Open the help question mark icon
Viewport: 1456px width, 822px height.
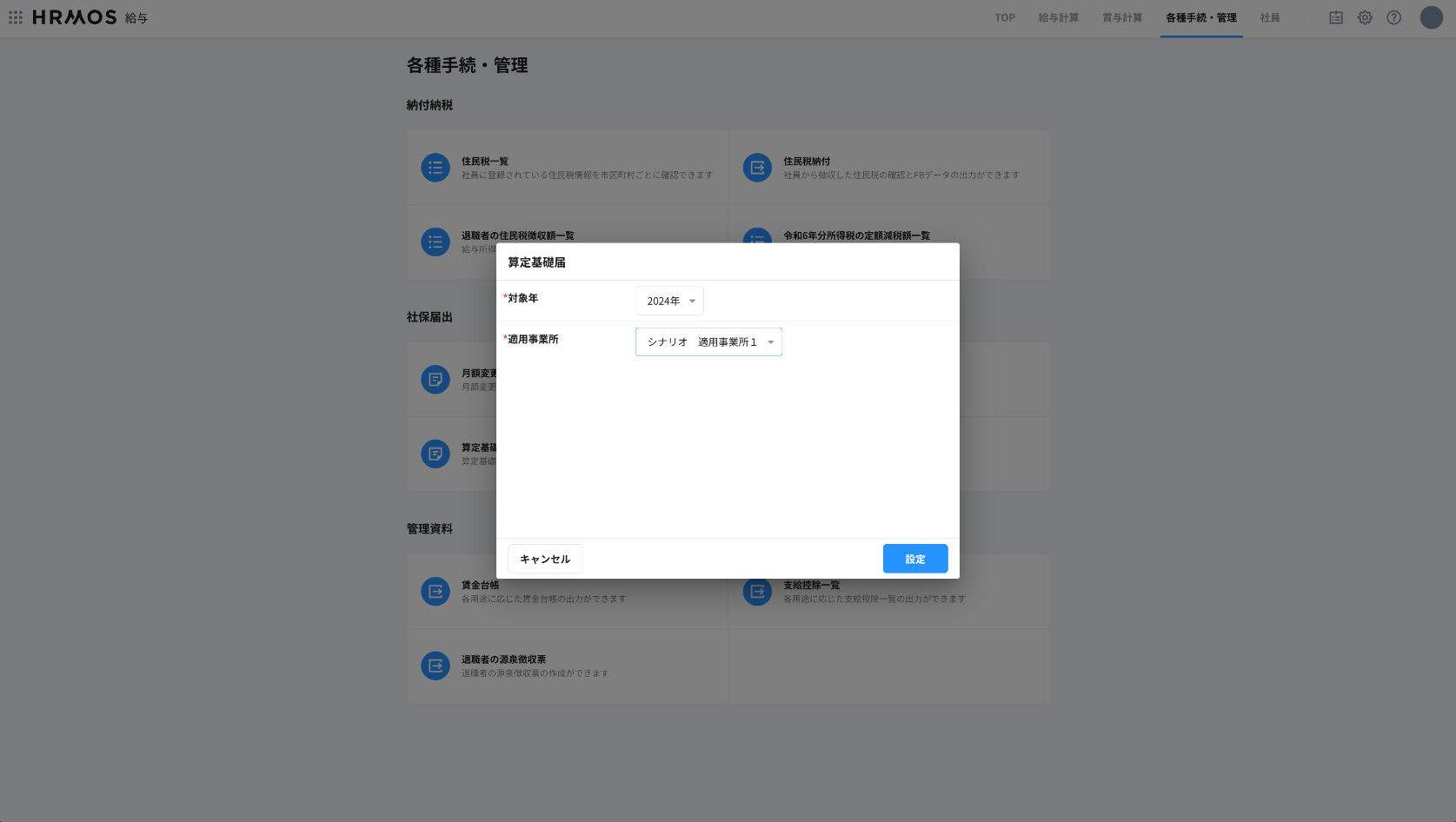tap(1393, 17)
